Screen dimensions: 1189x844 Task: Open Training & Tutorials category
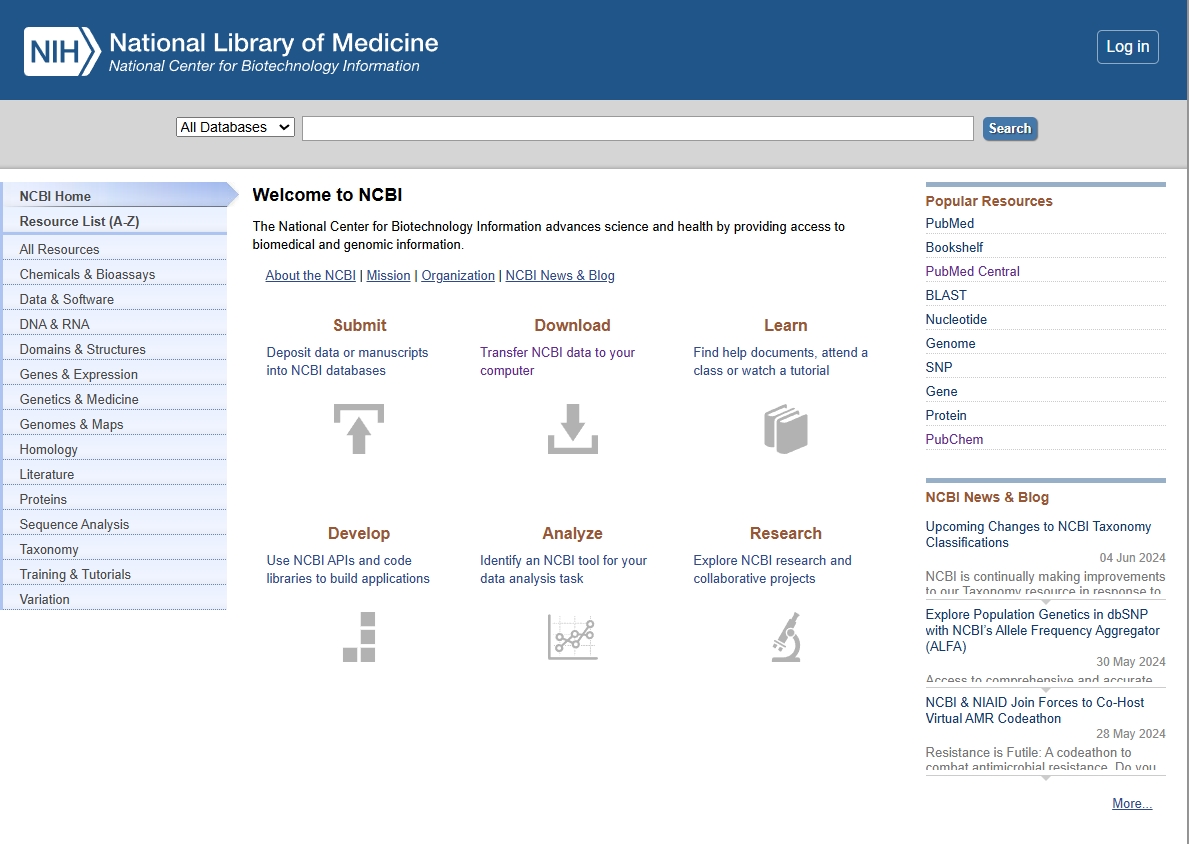click(114, 575)
